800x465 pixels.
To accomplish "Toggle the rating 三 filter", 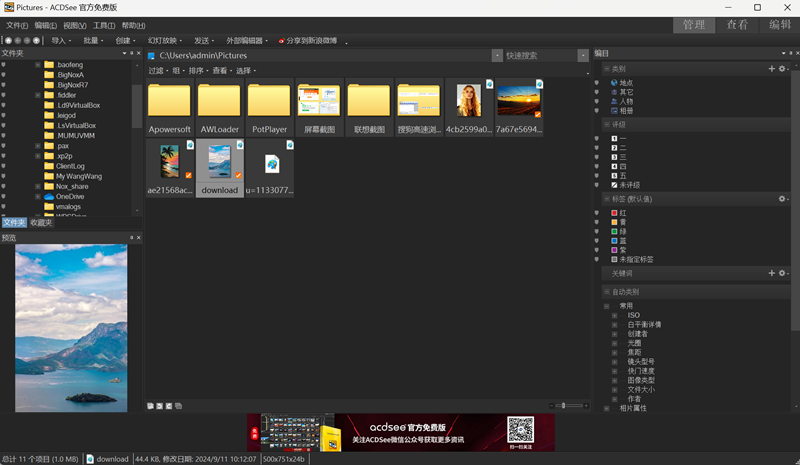I will tap(614, 157).
